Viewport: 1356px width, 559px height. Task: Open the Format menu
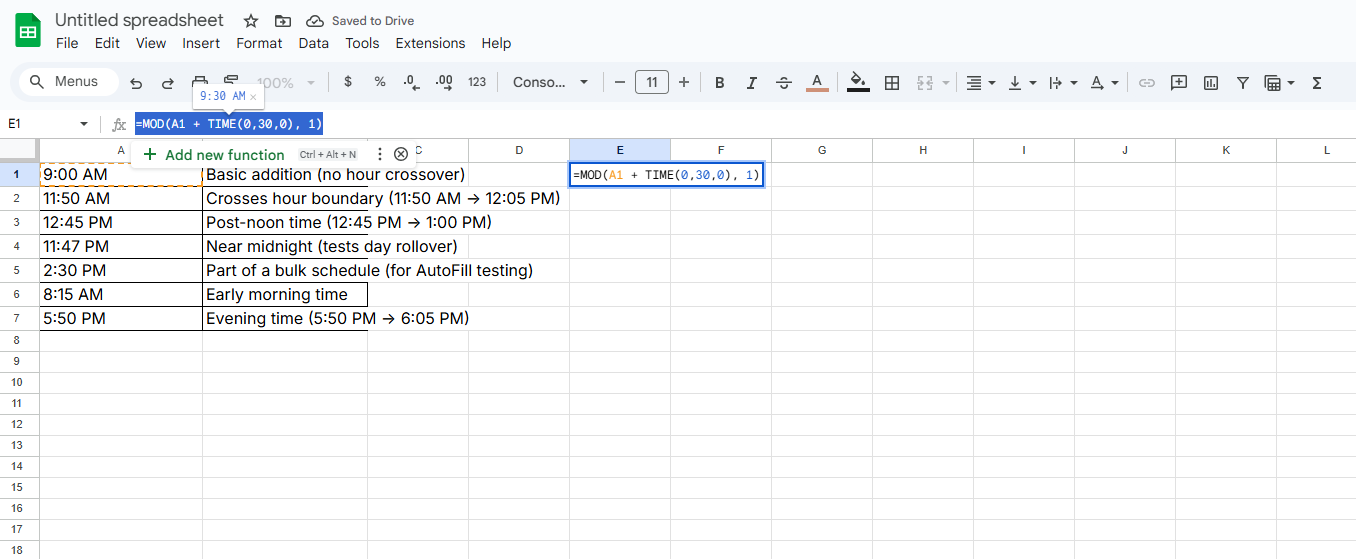259,43
